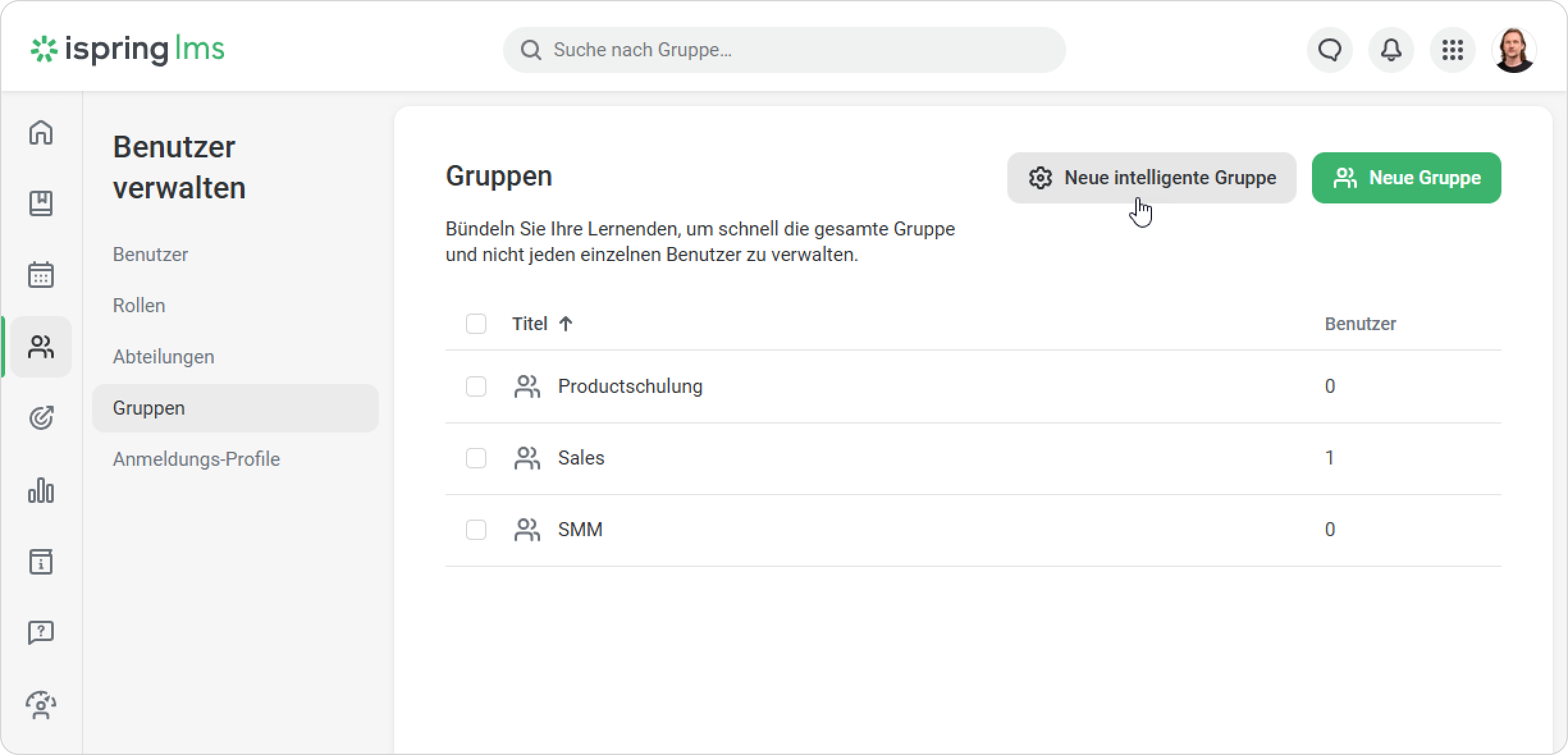
Task: Click the notifications bell icon
Action: [x=1391, y=50]
